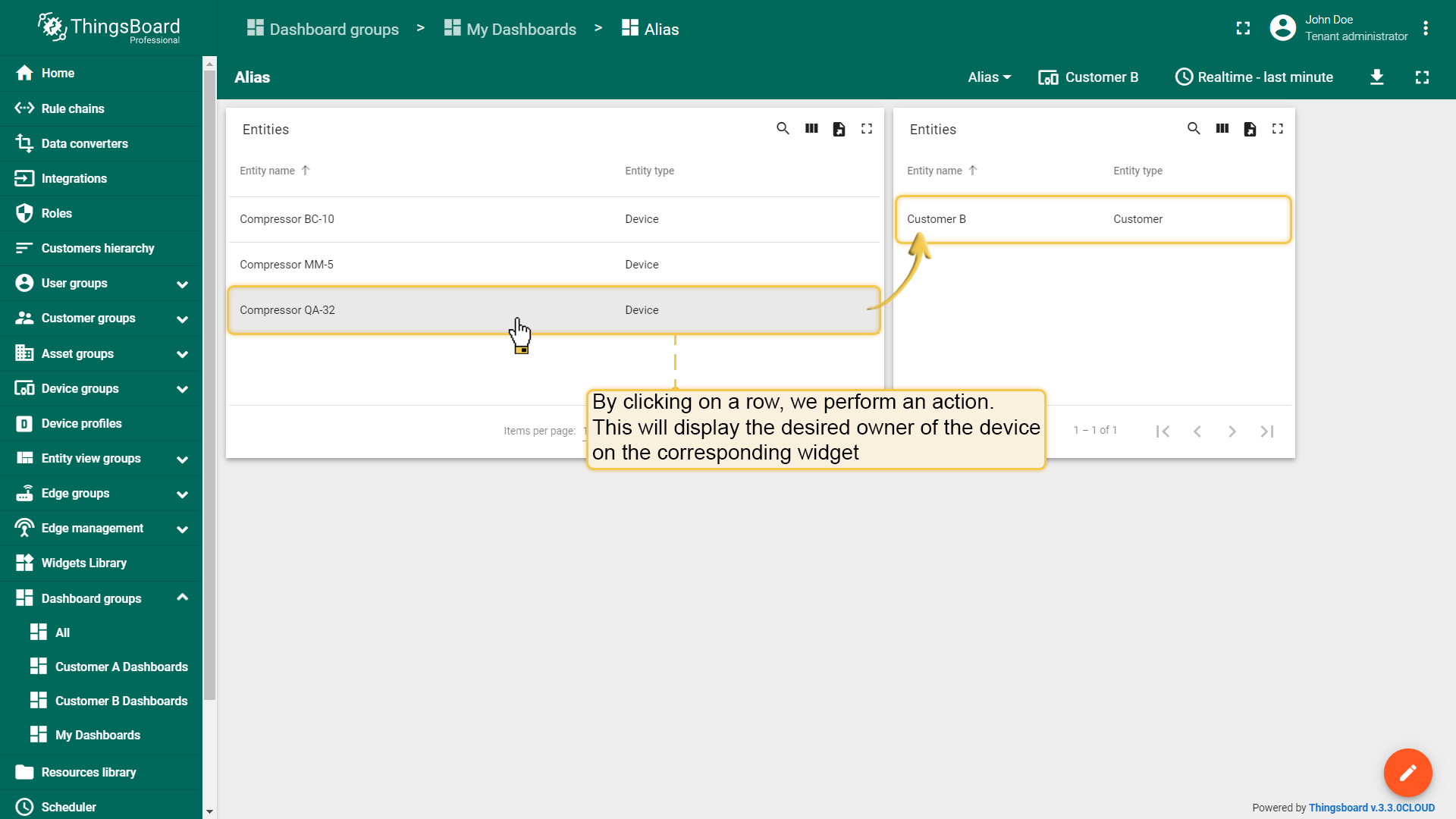
Task: Open the Alias state dropdown
Action: (990, 77)
